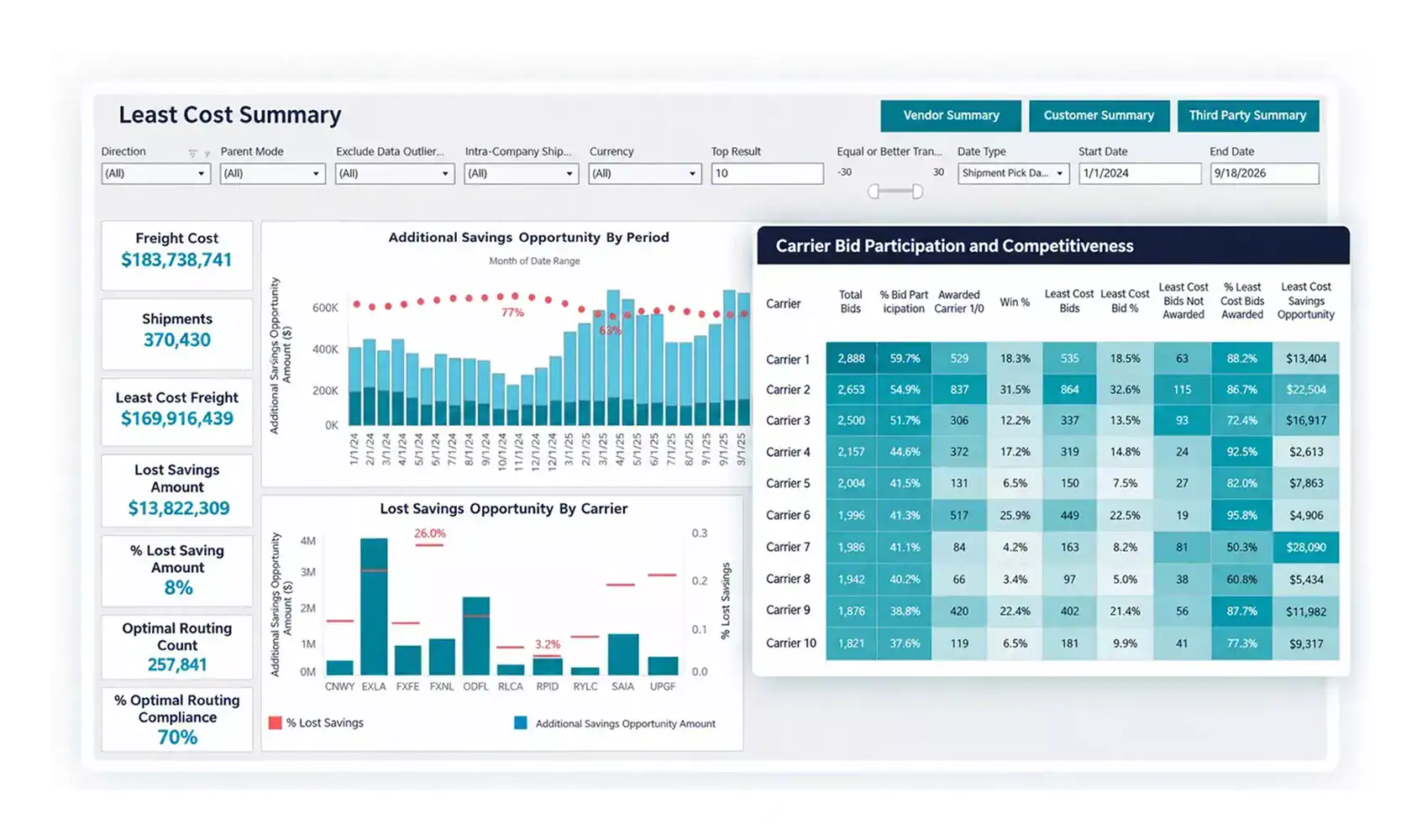Viewport: 1422px width, 840px height.
Task: Open the Third Party Summary view
Action: click(x=1248, y=116)
